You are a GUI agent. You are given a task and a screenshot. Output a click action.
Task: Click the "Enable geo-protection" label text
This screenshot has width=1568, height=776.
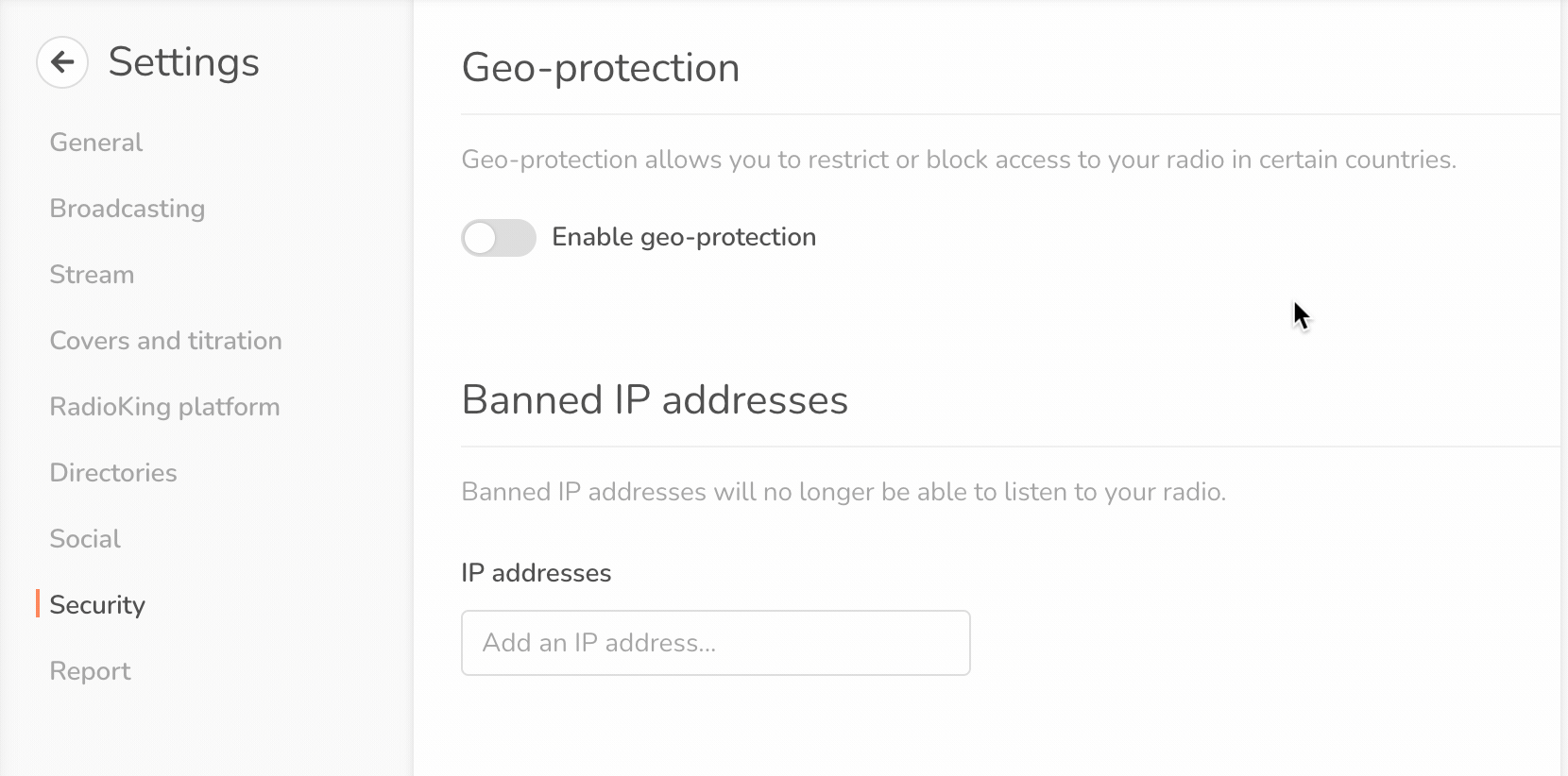point(683,237)
